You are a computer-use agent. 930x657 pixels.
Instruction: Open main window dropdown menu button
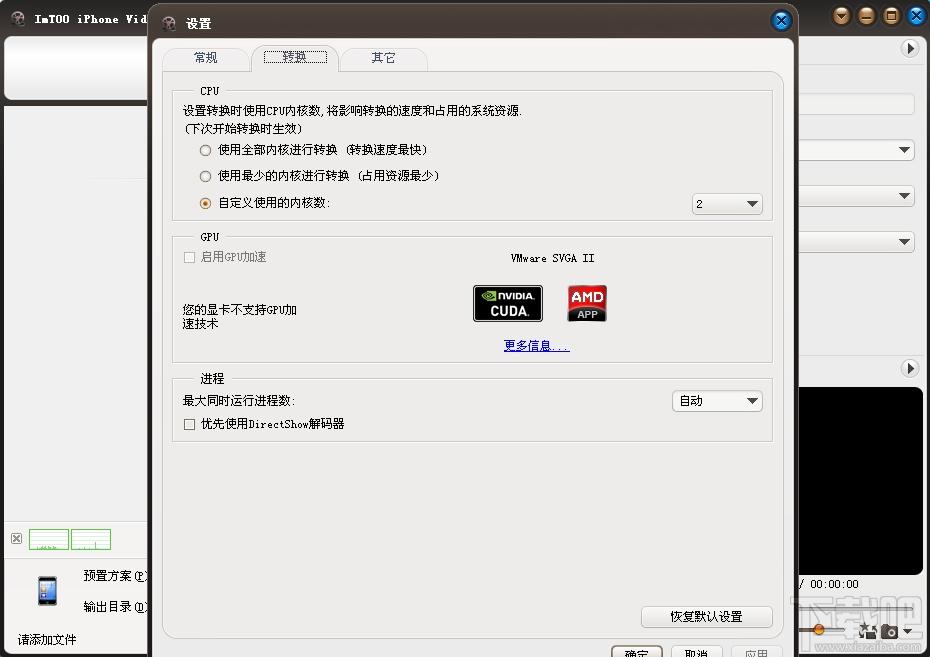click(841, 16)
